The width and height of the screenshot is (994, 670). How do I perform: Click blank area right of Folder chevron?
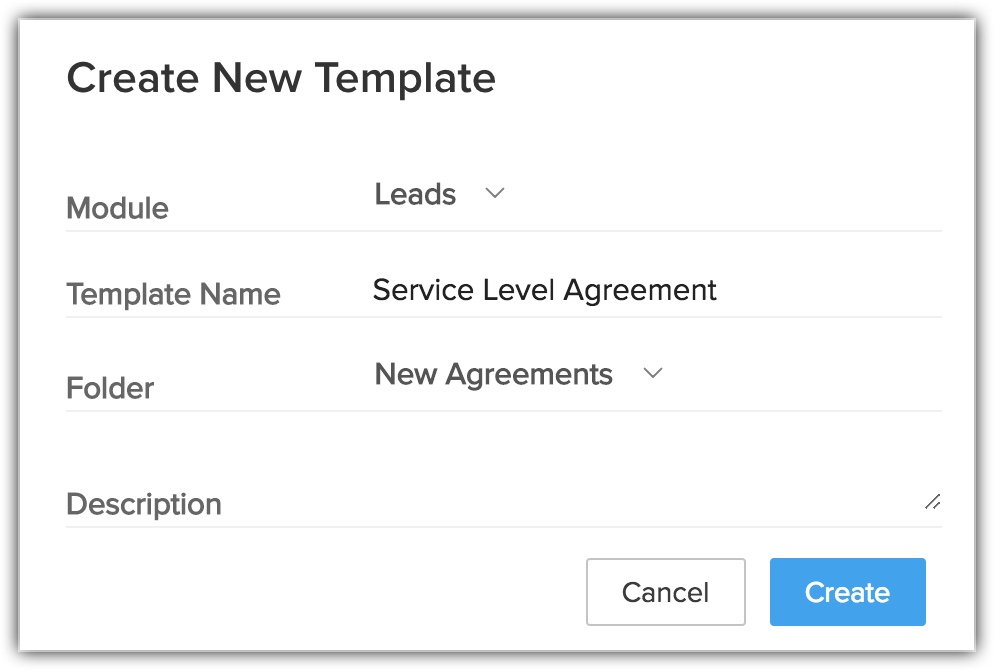tap(800, 376)
